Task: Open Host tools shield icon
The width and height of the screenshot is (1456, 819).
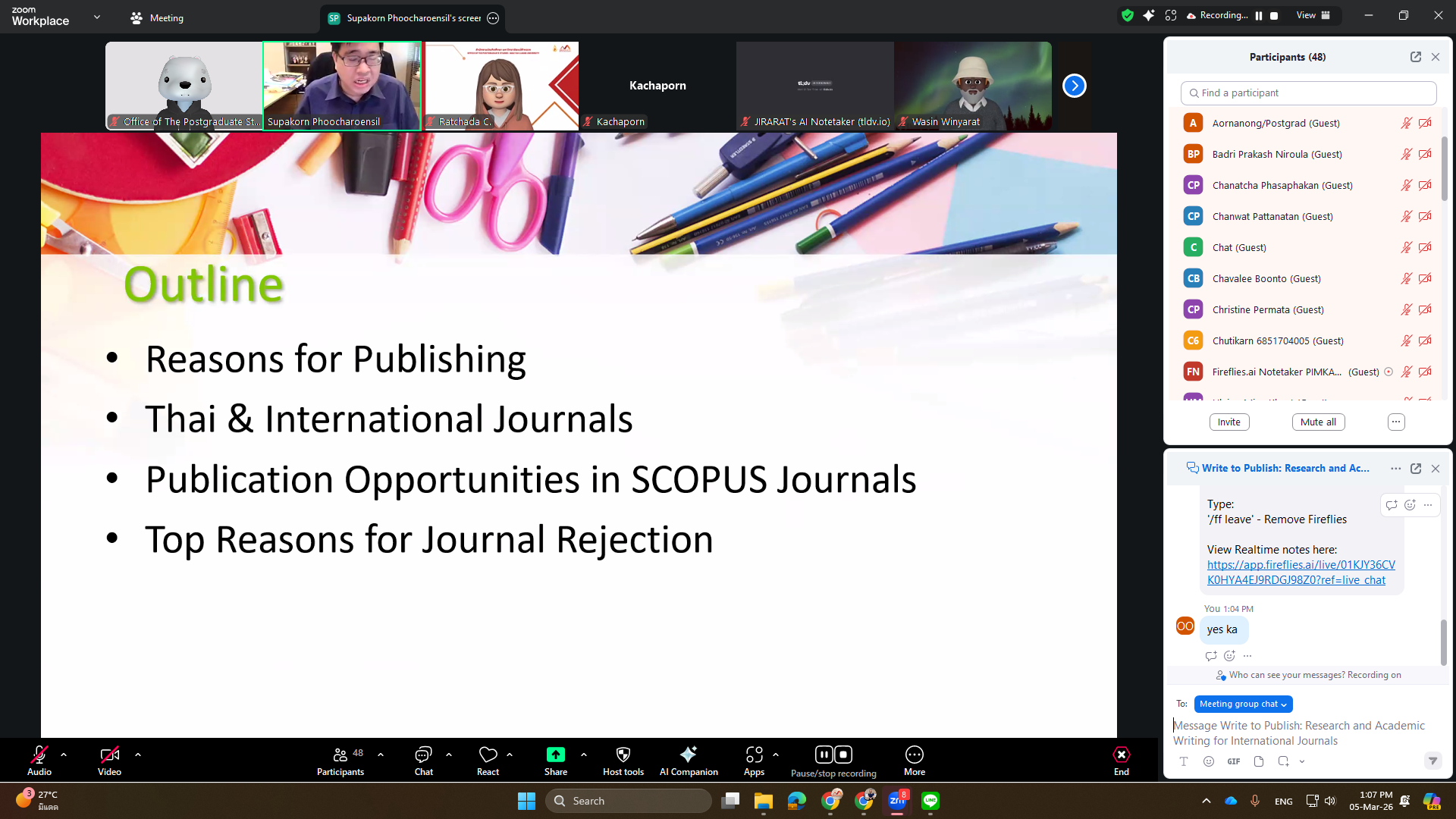Action: coord(623,755)
